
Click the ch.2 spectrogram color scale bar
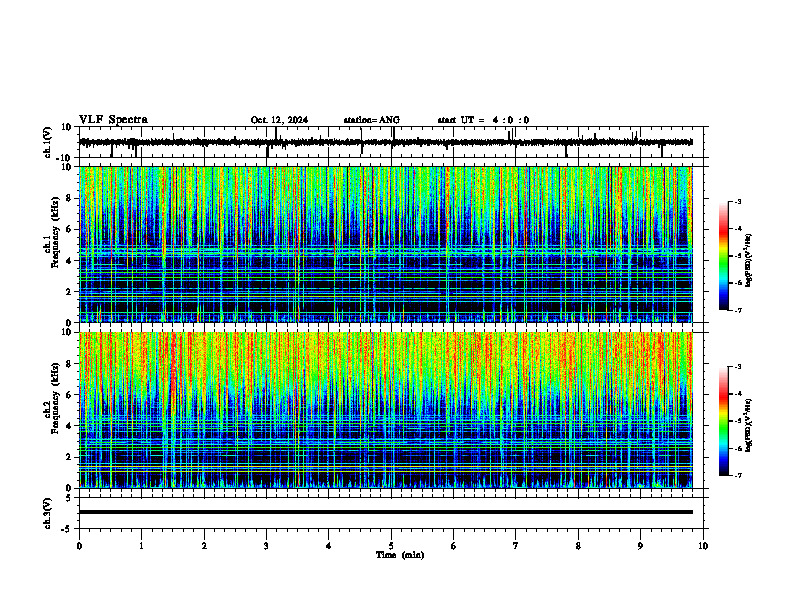724,421
